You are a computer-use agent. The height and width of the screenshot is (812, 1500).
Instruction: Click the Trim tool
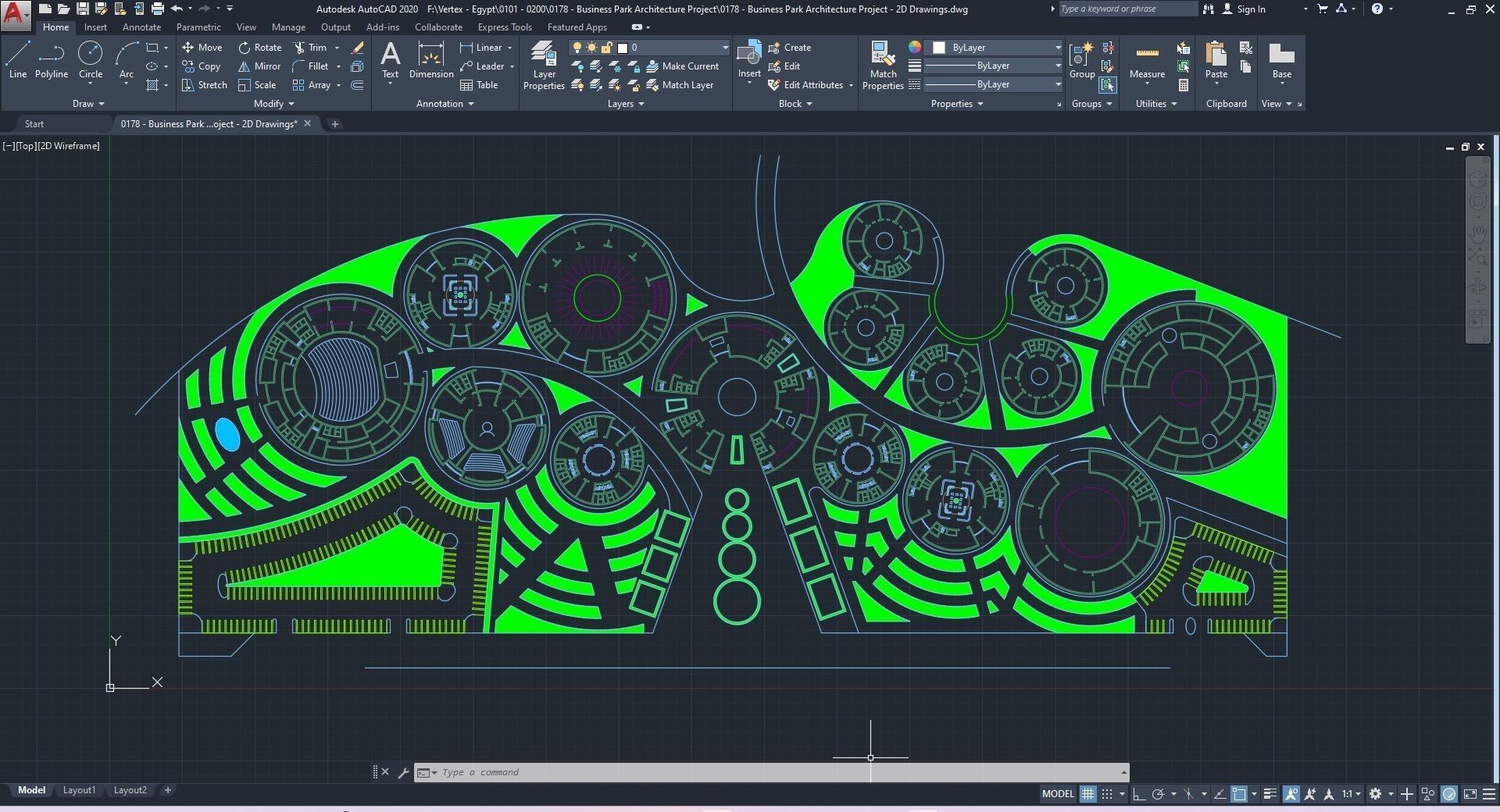(x=310, y=48)
